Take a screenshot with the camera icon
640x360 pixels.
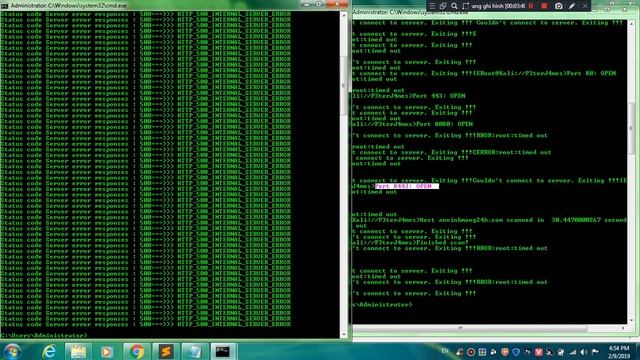coord(559,6)
